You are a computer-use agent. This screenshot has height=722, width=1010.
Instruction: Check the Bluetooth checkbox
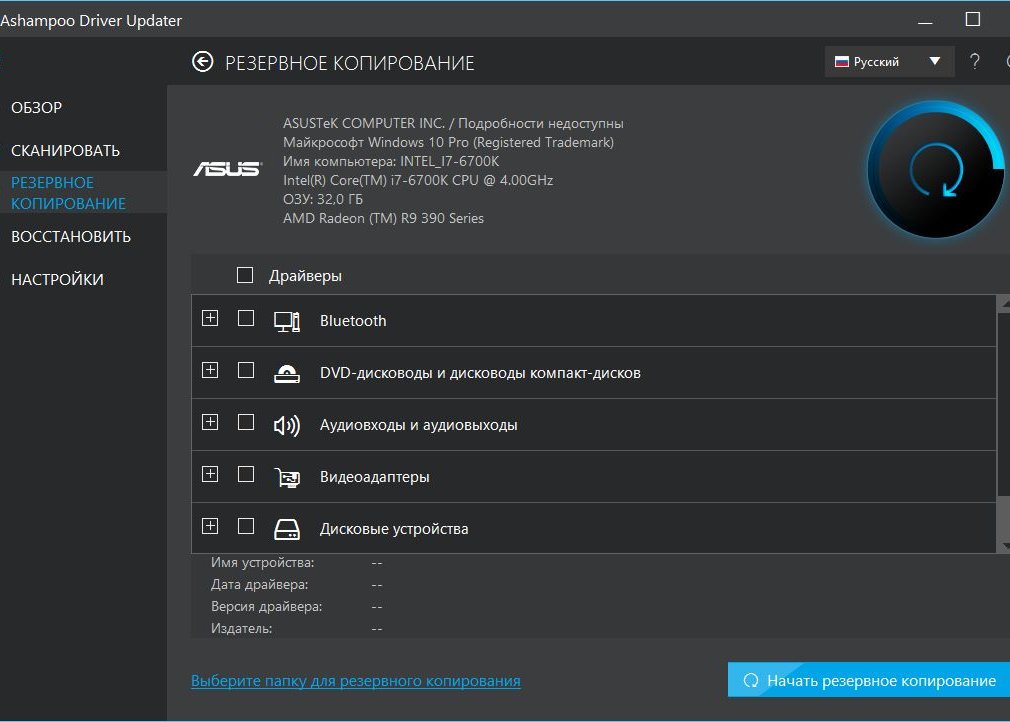245,318
